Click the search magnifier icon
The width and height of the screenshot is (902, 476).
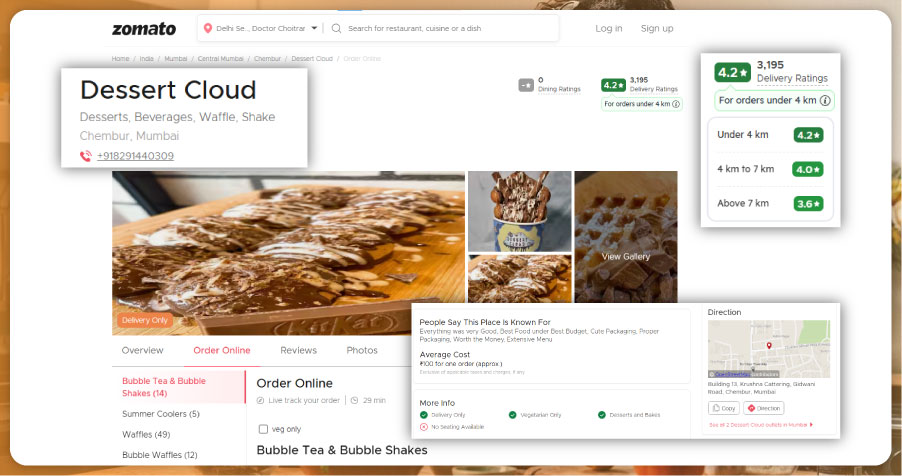[336, 28]
